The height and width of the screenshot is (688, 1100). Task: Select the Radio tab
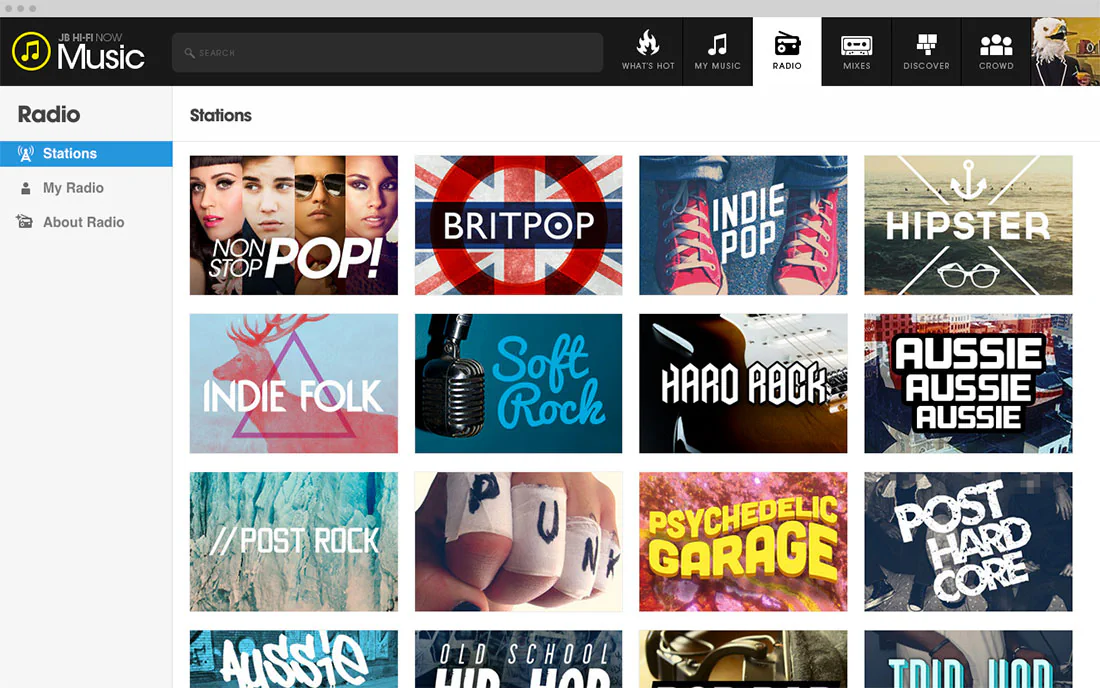(x=787, y=51)
